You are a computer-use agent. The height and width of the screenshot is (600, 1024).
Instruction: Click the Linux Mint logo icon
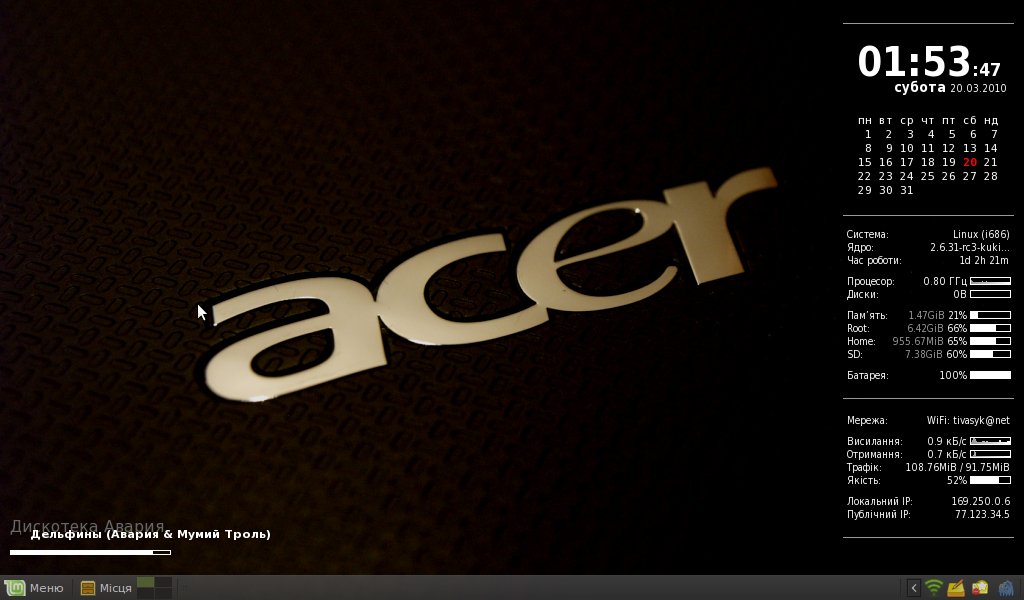tap(14, 588)
